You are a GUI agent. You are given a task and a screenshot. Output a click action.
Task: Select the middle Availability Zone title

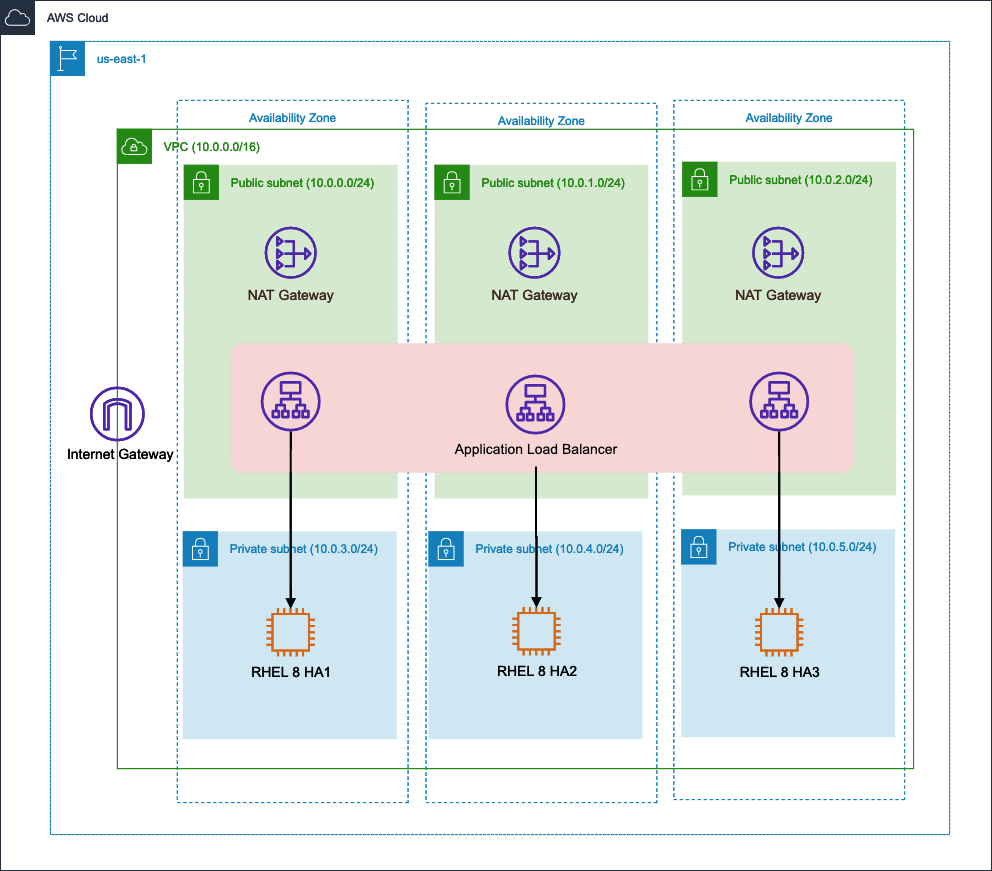click(541, 120)
